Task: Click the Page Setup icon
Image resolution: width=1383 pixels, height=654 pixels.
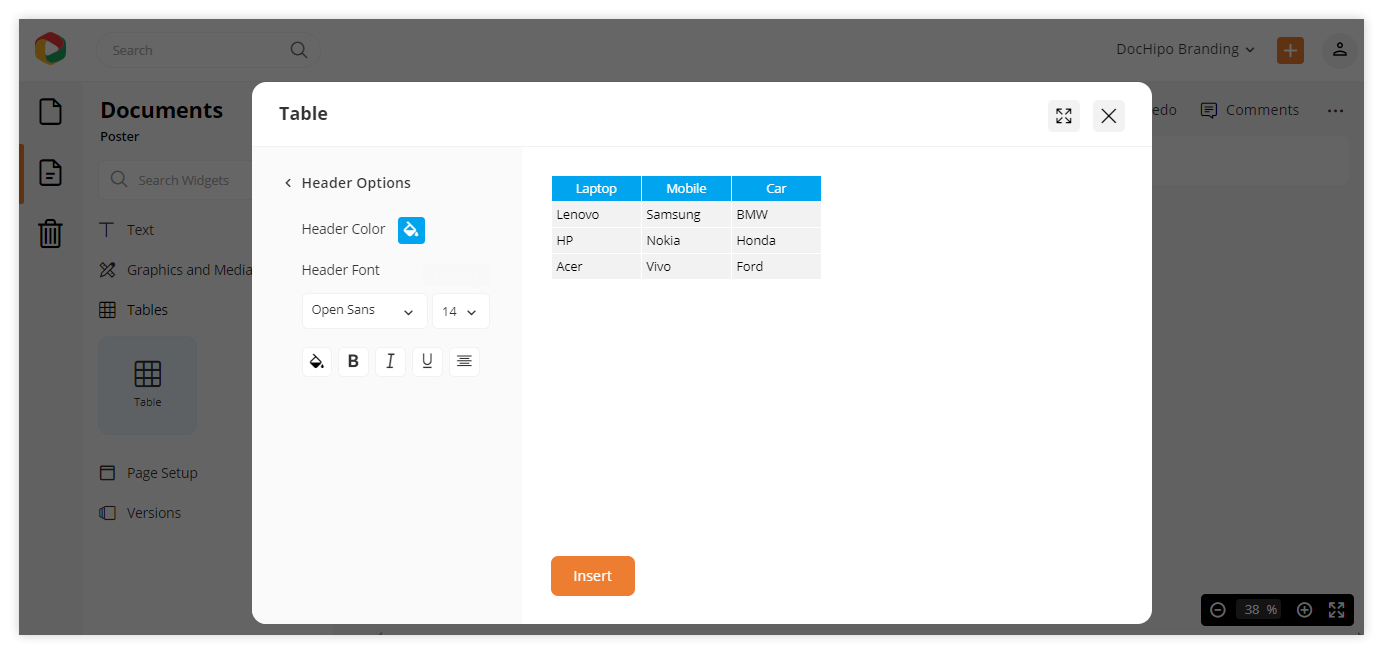Action: (x=107, y=473)
